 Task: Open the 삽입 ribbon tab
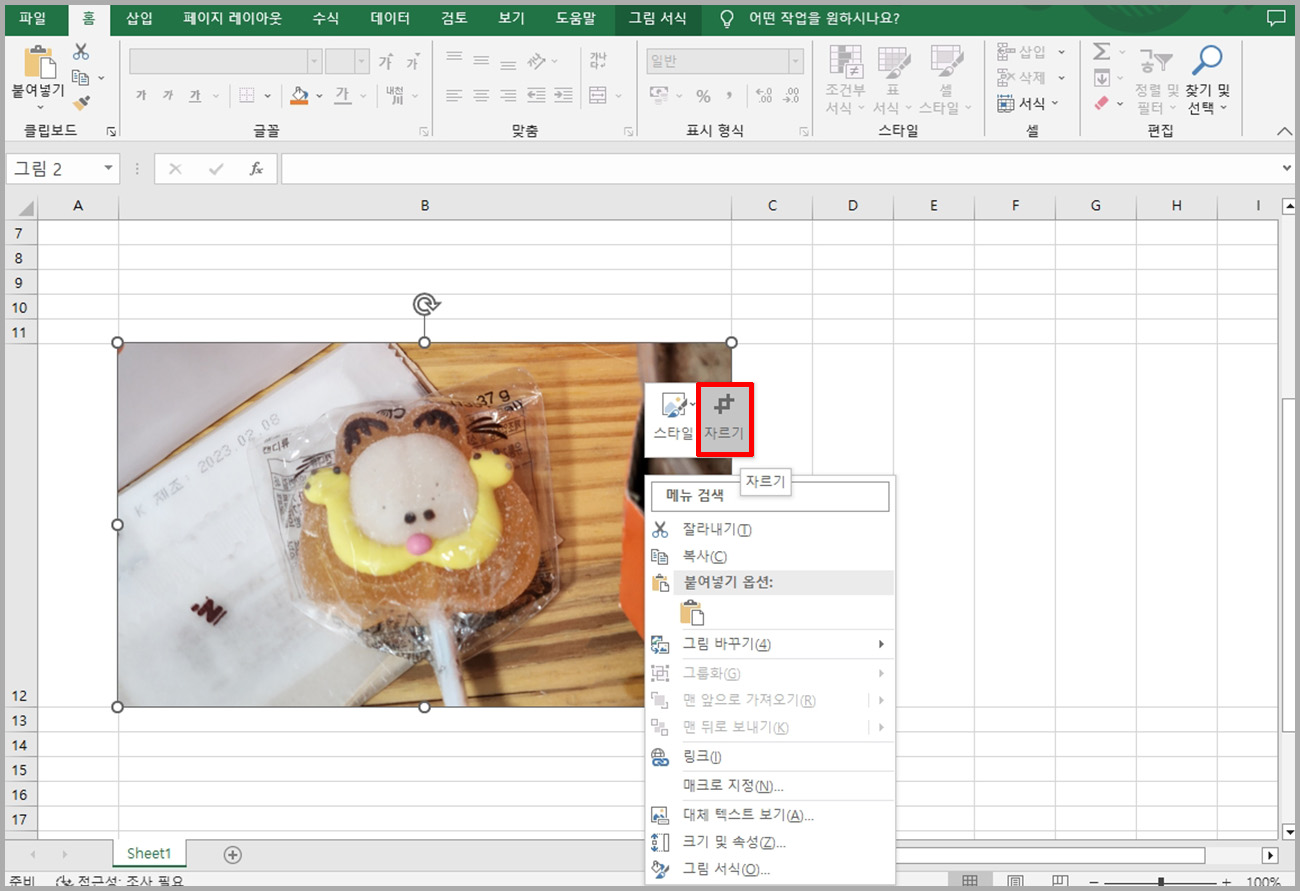point(140,18)
